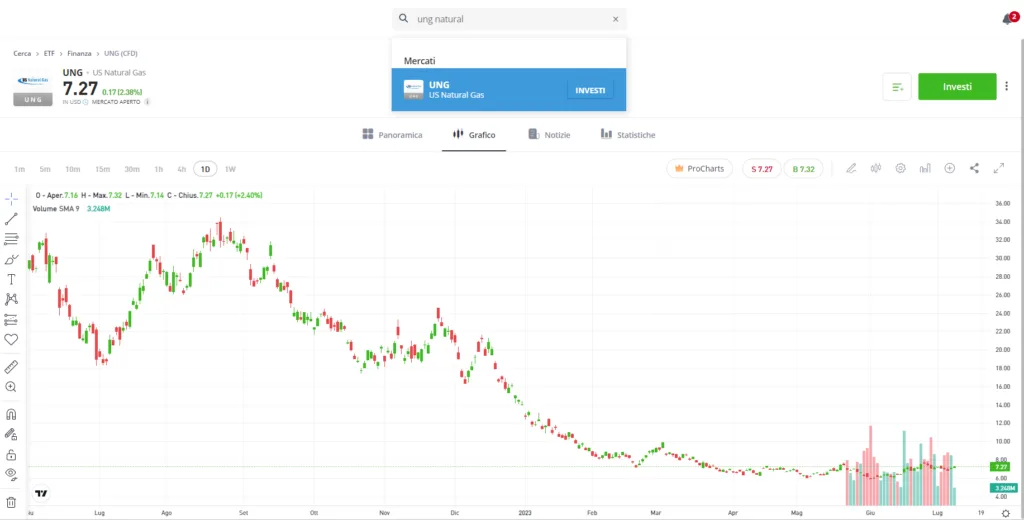Click the Mercati heading in dropdown
This screenshot has height=520, width=1024.
[419, 61]
